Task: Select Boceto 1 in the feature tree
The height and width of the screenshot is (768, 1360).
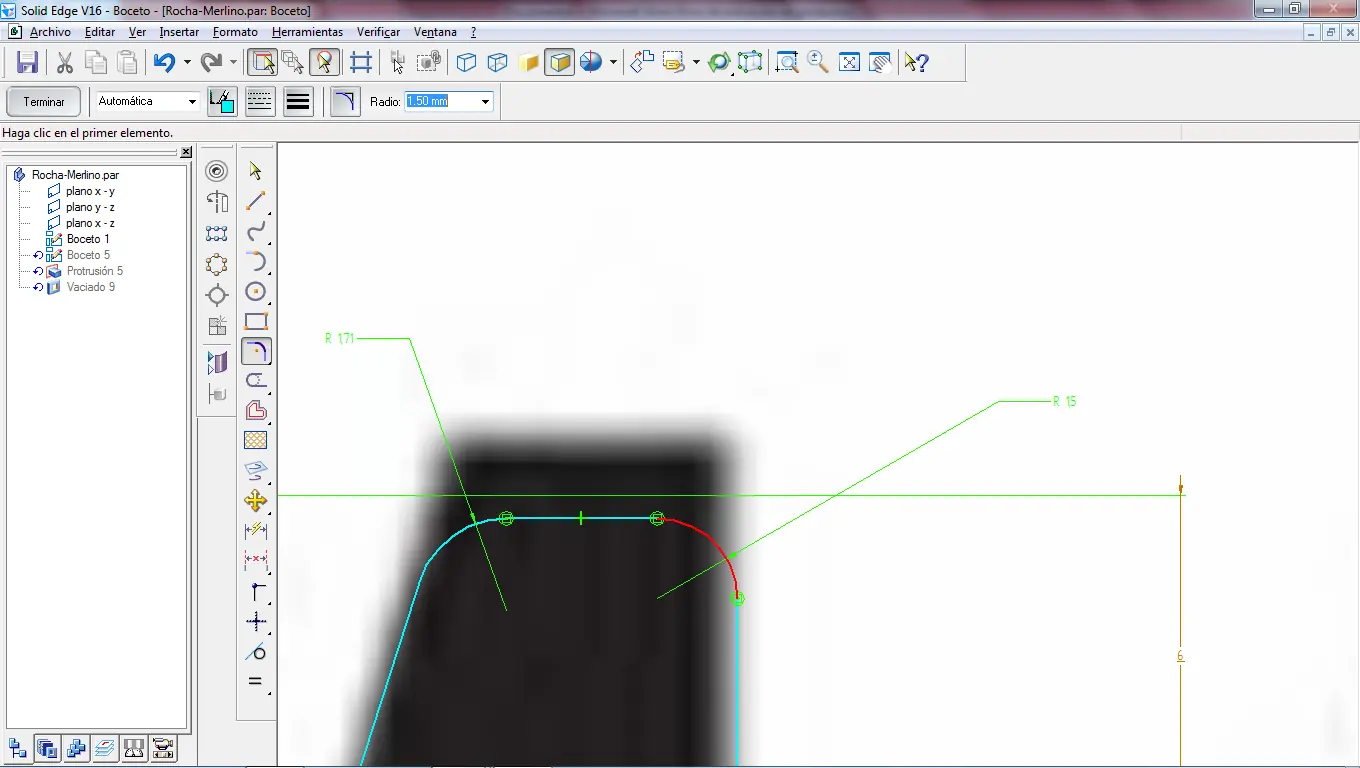Action: point(88,239)
